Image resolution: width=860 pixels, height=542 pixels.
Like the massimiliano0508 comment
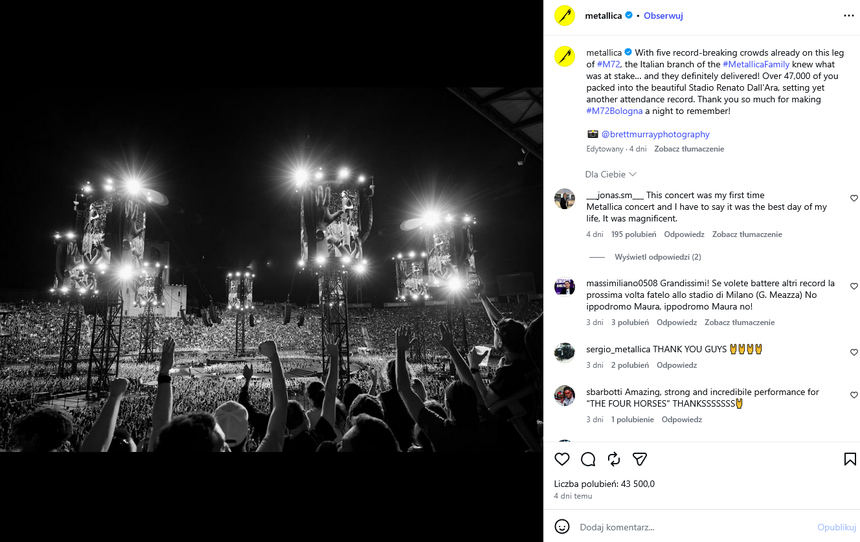tap(853, 286)
